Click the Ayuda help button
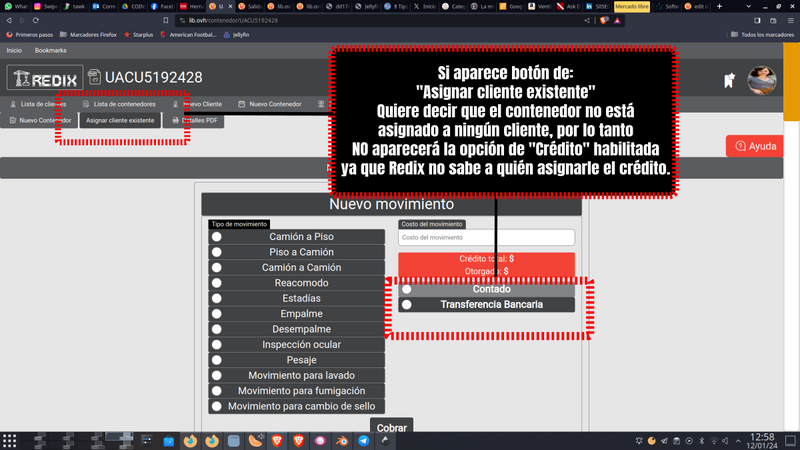The width and height of the screenshot is (800, 450). point(755,146)
